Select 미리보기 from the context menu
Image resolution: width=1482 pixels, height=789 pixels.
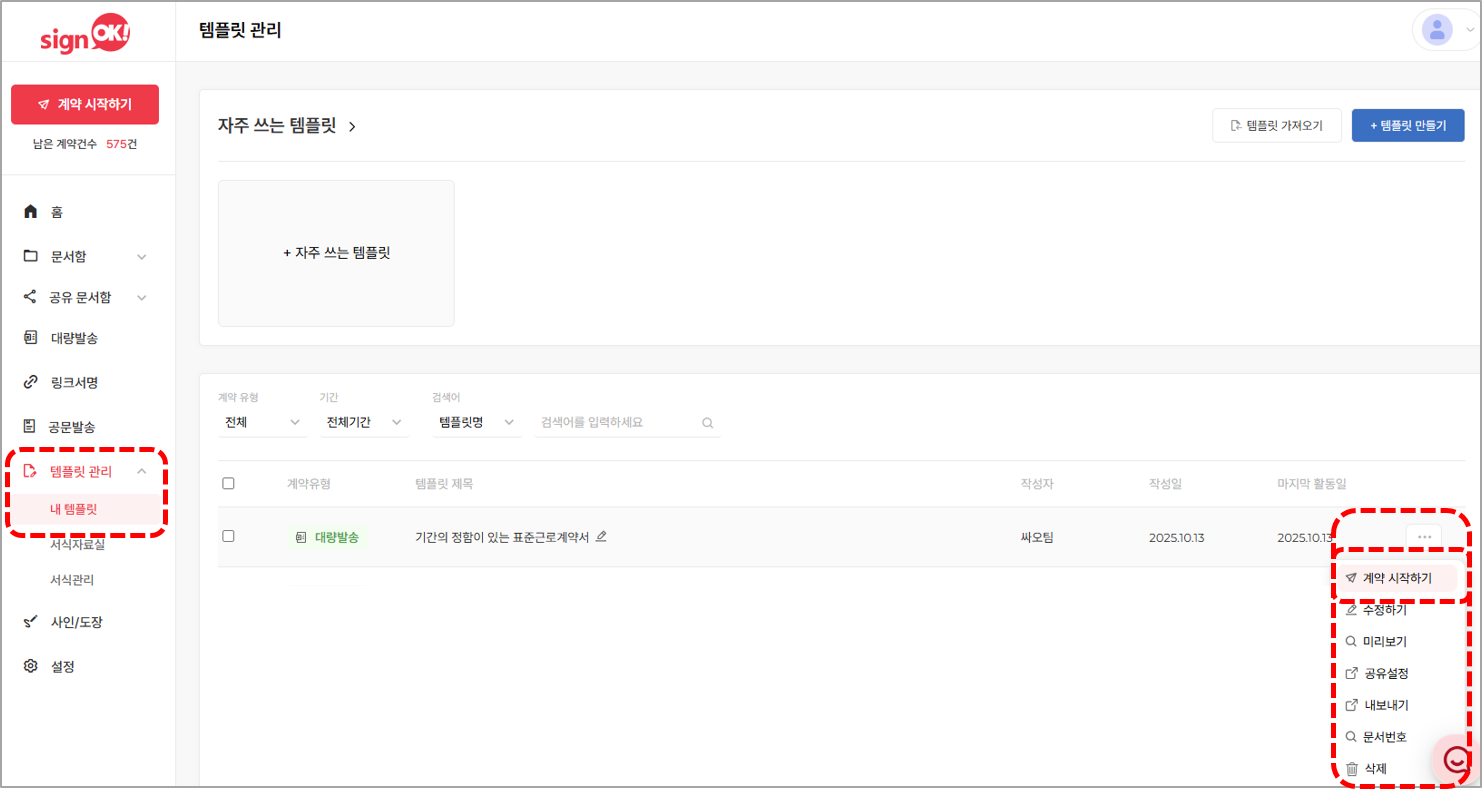click(1384, 642)
